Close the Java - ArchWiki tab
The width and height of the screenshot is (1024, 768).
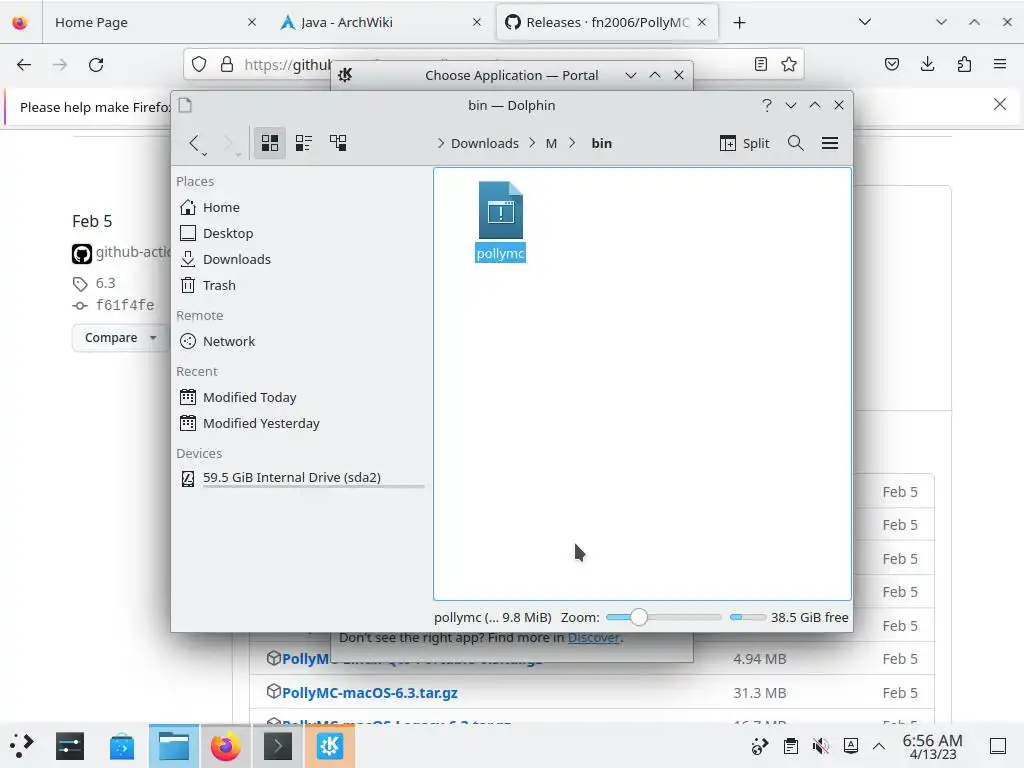477,22
